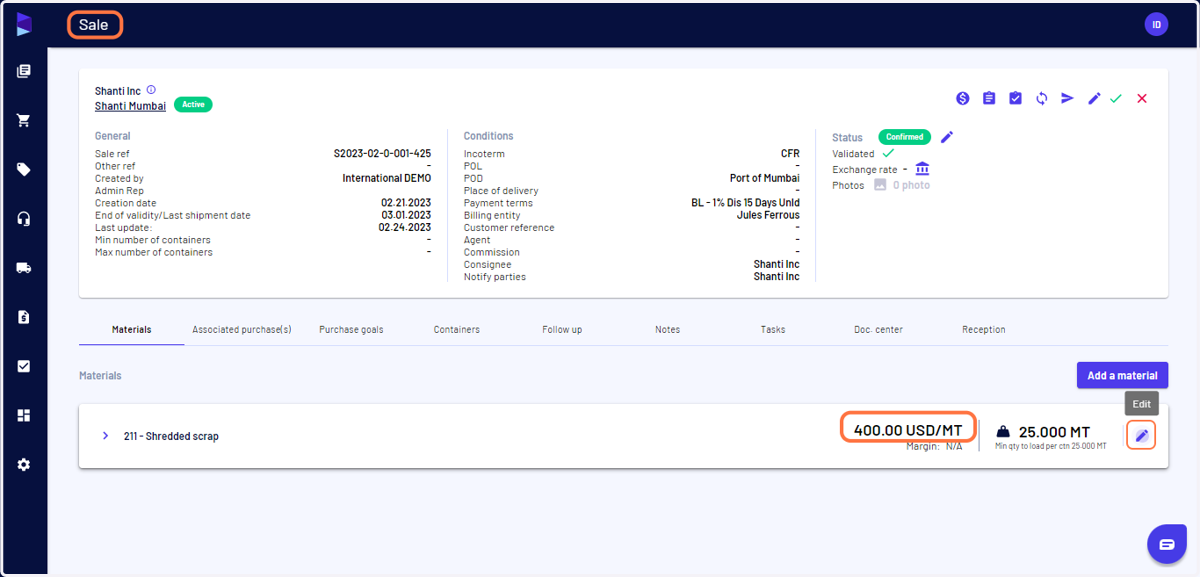The image size is (1200, 577).
Task: Click the bank icon beside Exchange rate
Action: point(922,168)
